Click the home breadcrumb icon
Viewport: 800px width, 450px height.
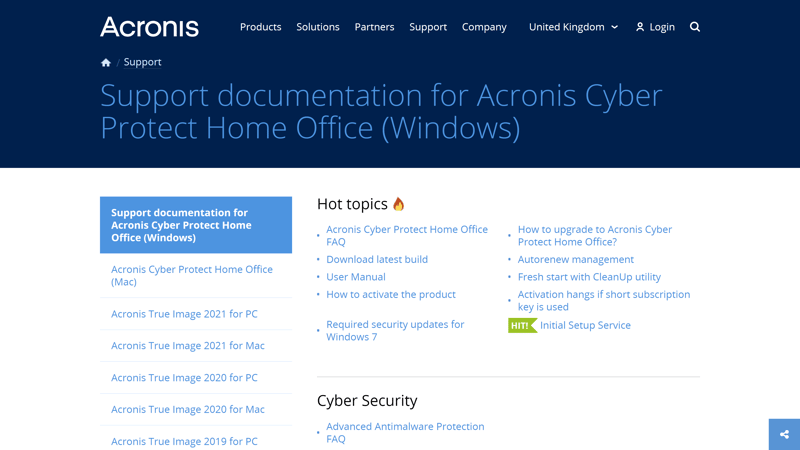[x=106, y=62]
